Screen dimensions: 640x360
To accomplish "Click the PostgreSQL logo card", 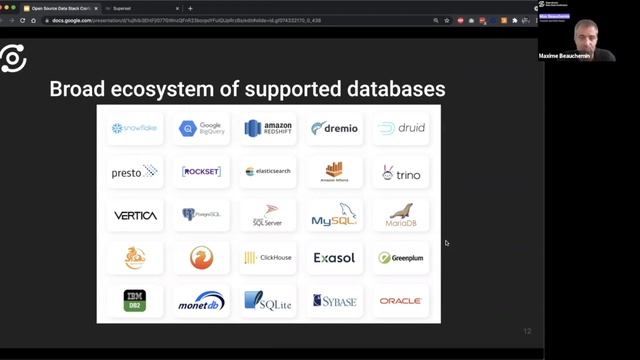I will click(201, 215).
